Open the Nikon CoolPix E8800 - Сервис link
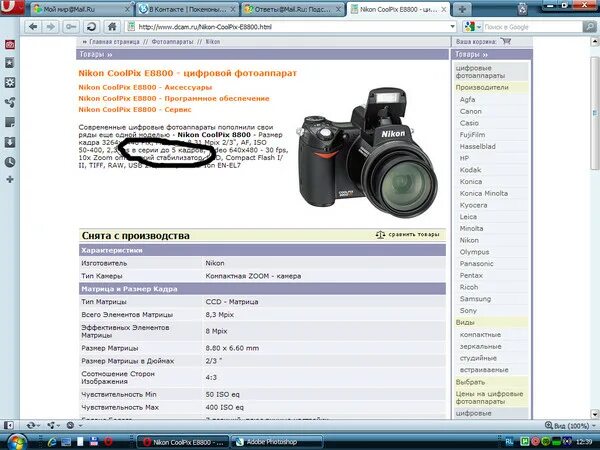The image size is (600, 450). pos(135,109)
